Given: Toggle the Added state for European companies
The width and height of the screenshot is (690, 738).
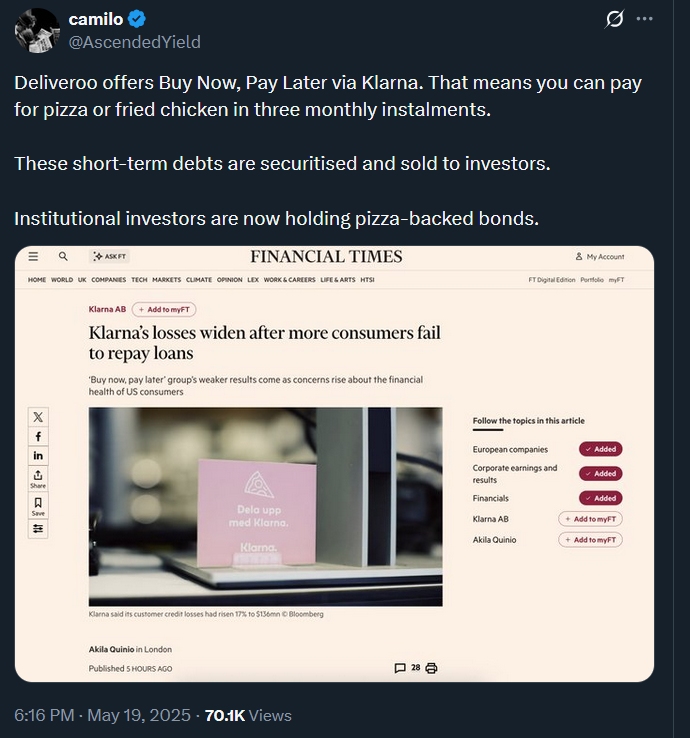Looking at the screenshot, I should click(601, 449).
